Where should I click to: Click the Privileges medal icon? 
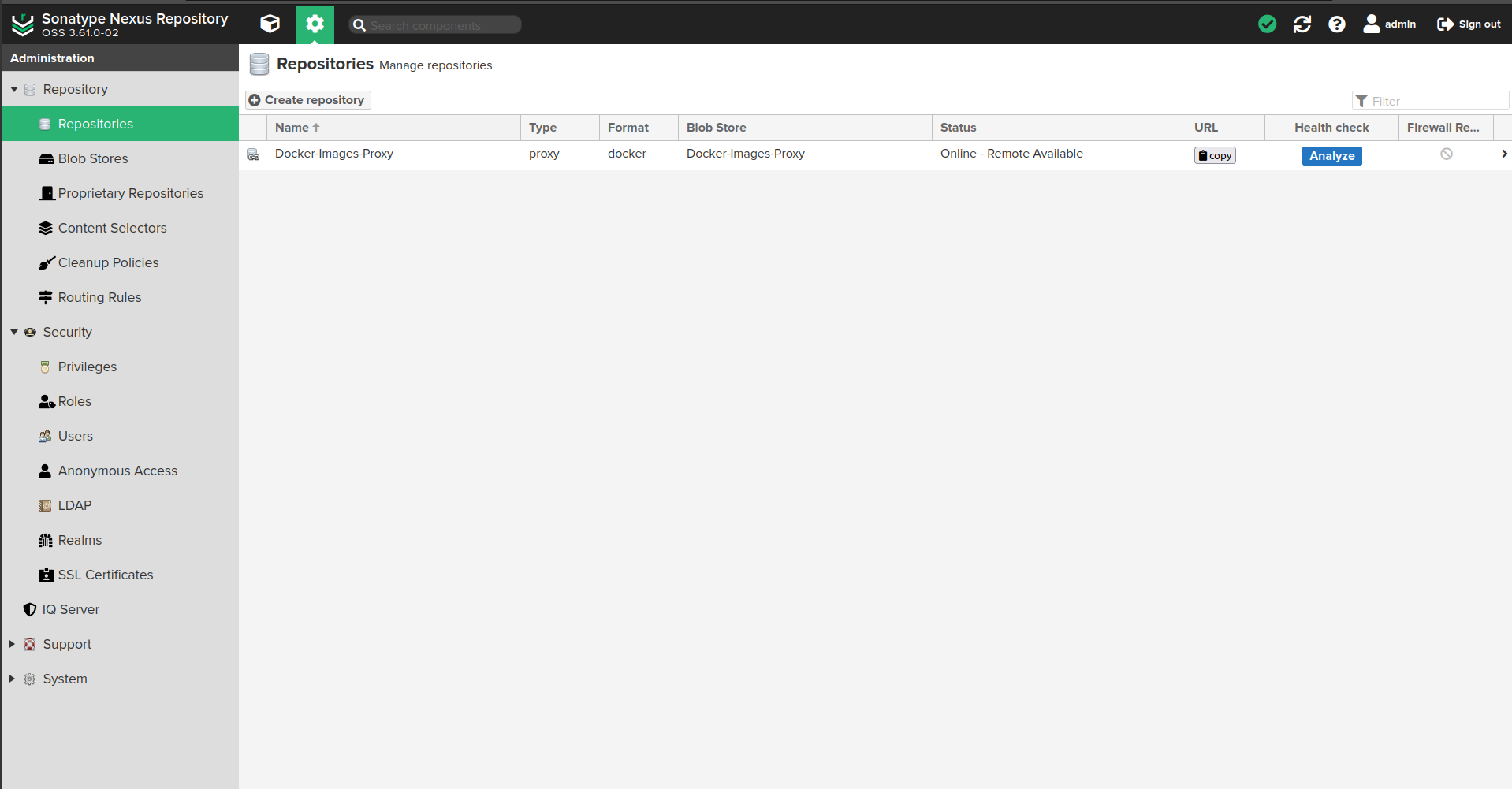coord(45,367)
